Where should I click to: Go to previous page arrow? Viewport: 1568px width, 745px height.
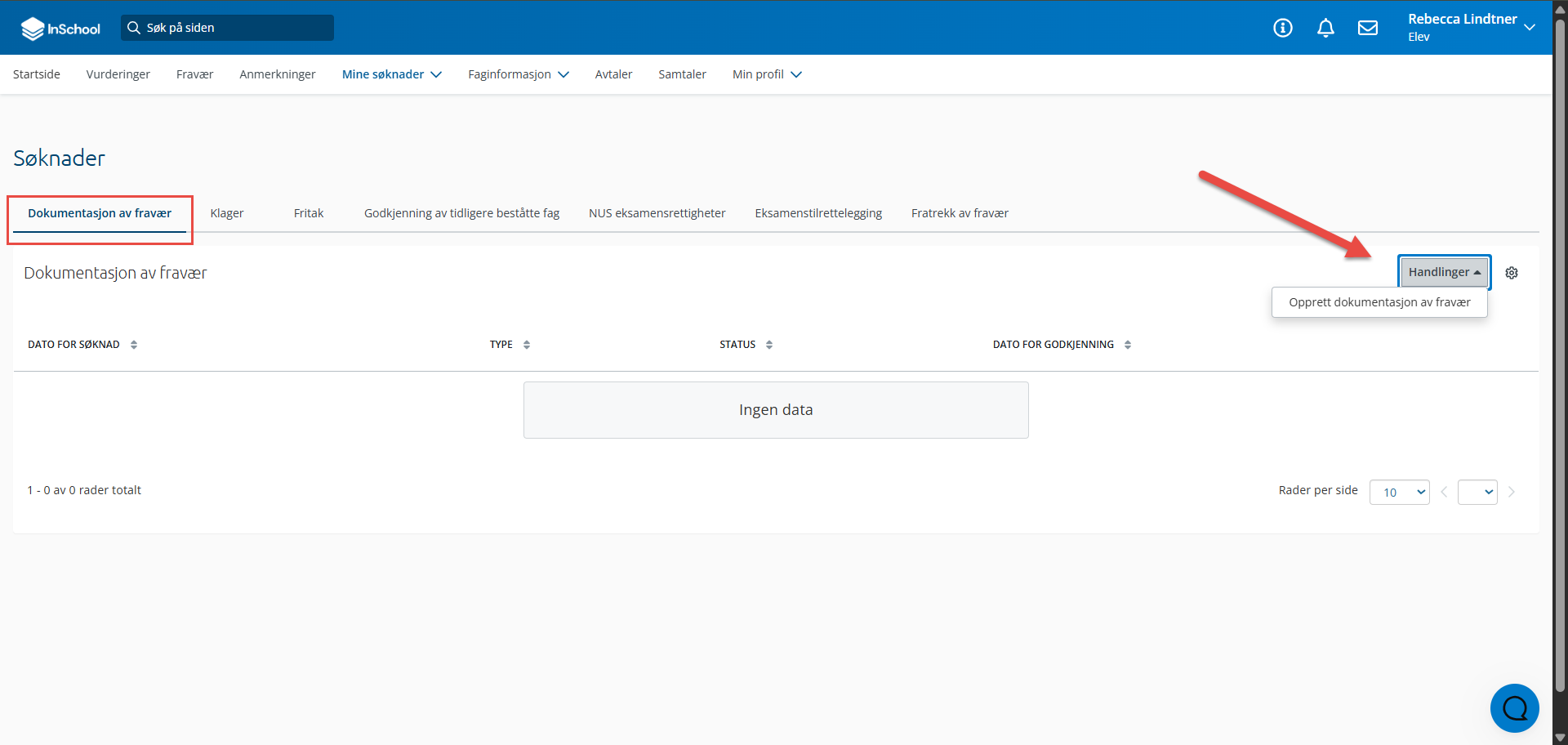tap(1444, 492)
